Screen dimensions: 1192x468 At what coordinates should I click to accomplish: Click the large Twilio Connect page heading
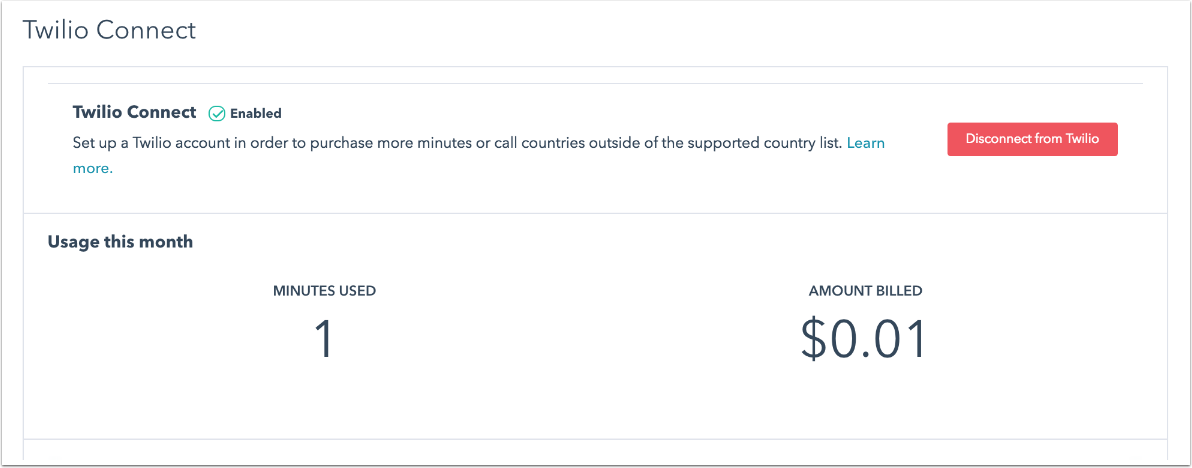tap(109, 30)
